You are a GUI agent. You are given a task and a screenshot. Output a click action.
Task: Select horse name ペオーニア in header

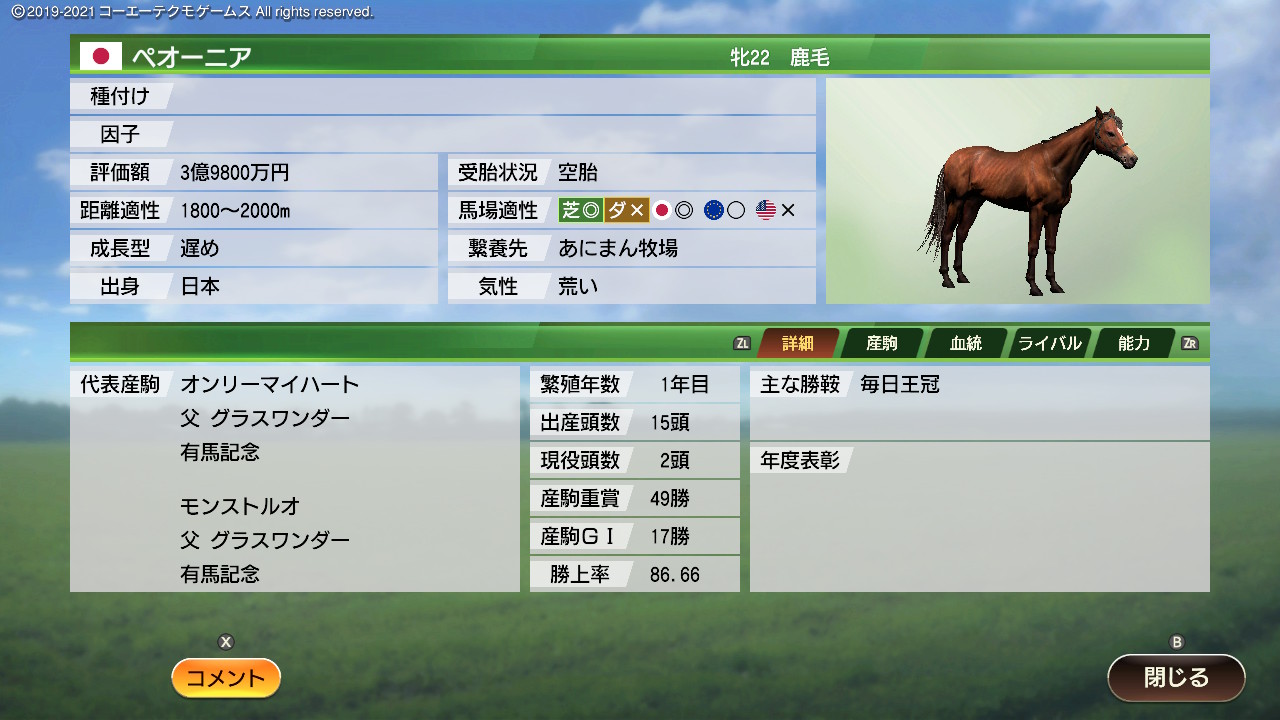click(192, 57)
